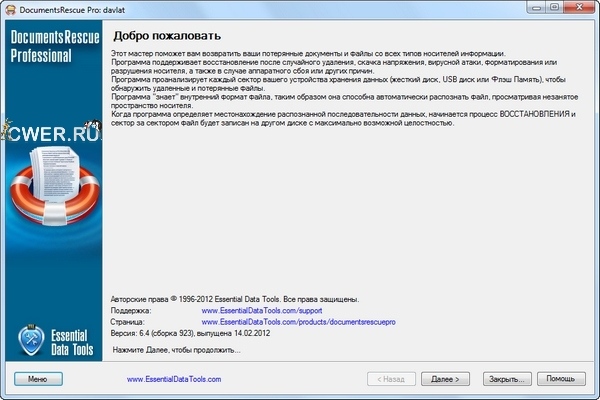Image resolution: width=600 pixels, height=400 pixels.
Task: Open the products/documentsrescuepro page link
Action: (x=299, y=323)
